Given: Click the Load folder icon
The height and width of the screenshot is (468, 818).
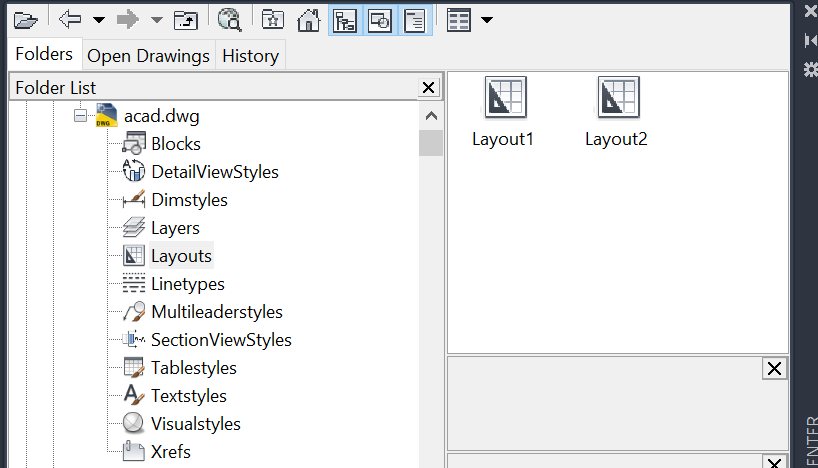Looking at the screenshot, I should pos(26,20).
